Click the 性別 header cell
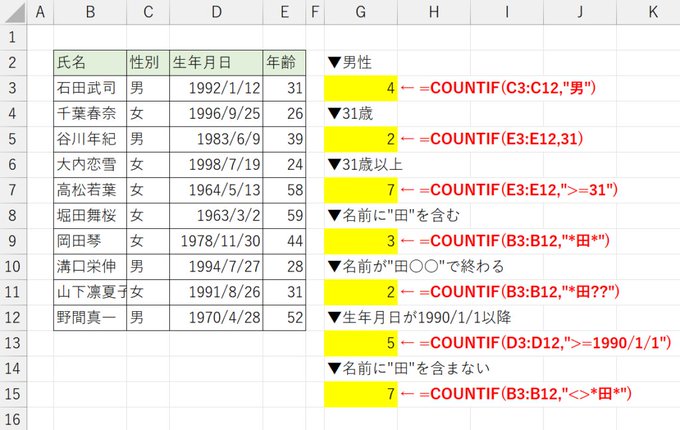Screen dimensions: 680x430 (x=148, y=63)
